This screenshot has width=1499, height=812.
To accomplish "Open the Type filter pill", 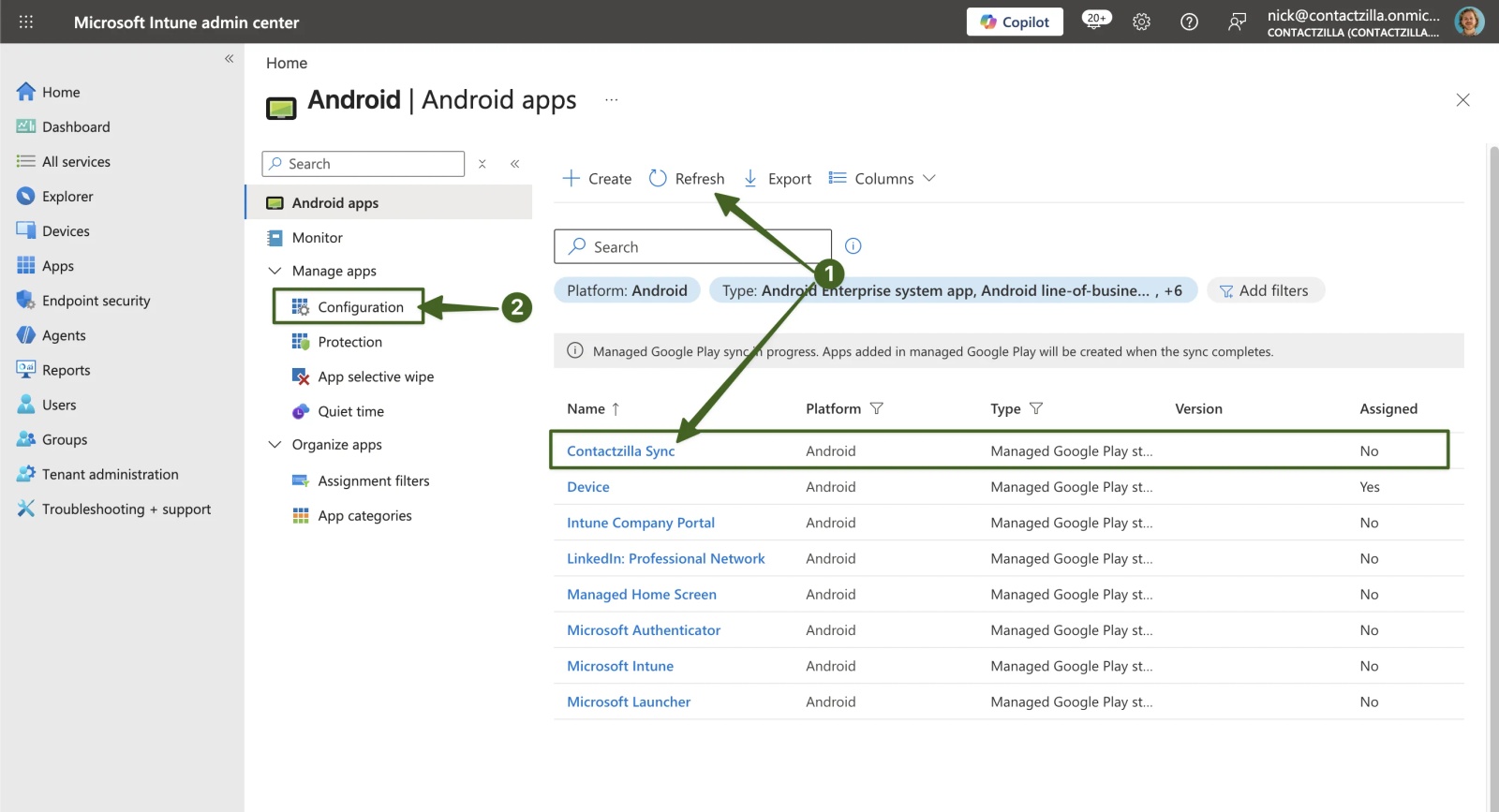I will pos(953,290).
